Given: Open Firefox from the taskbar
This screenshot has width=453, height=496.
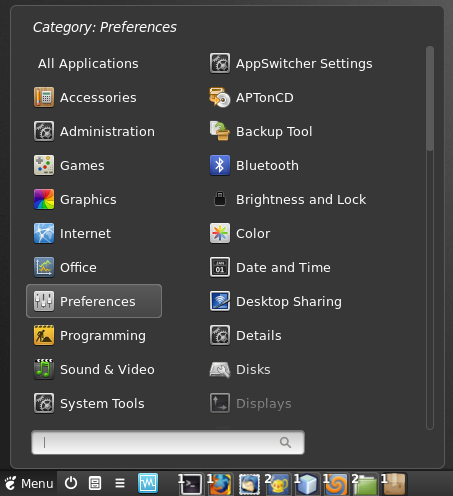Looking at the screenshot, I should [x=220, y=484].
